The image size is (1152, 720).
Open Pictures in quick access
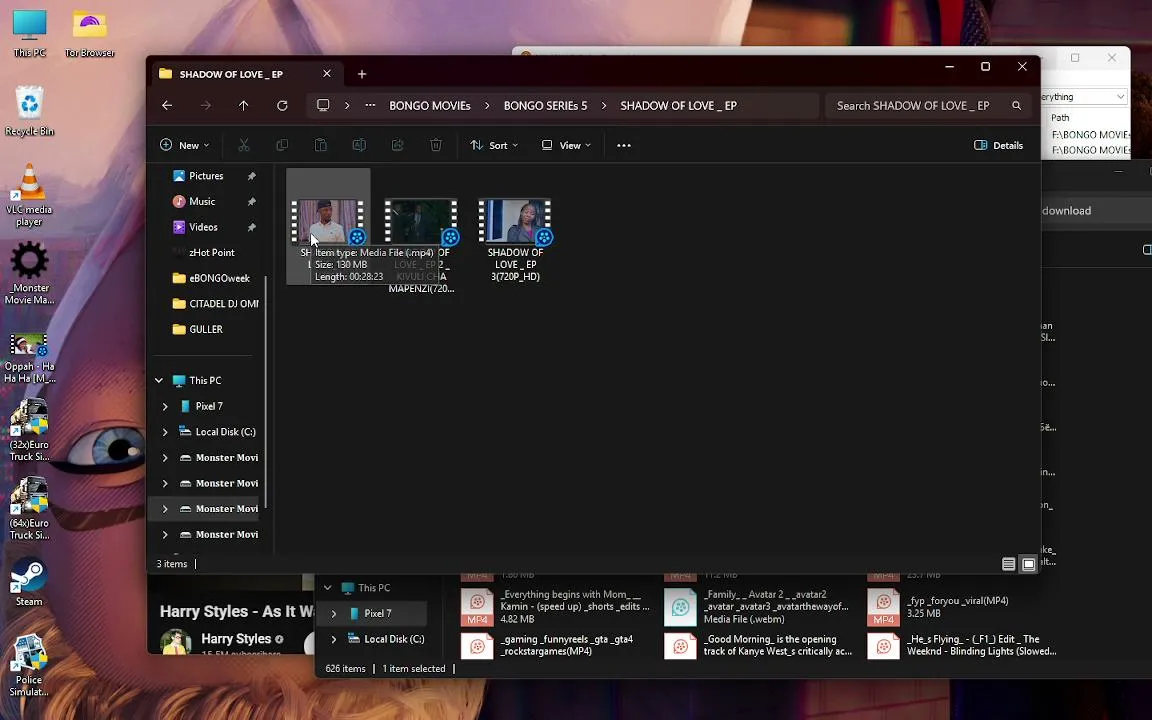click(206, 176)
